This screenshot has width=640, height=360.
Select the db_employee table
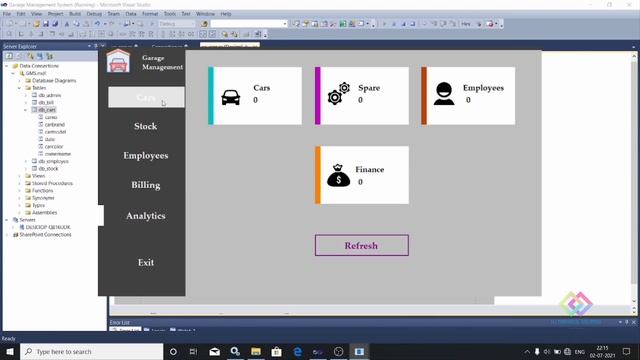pos(53,161)
